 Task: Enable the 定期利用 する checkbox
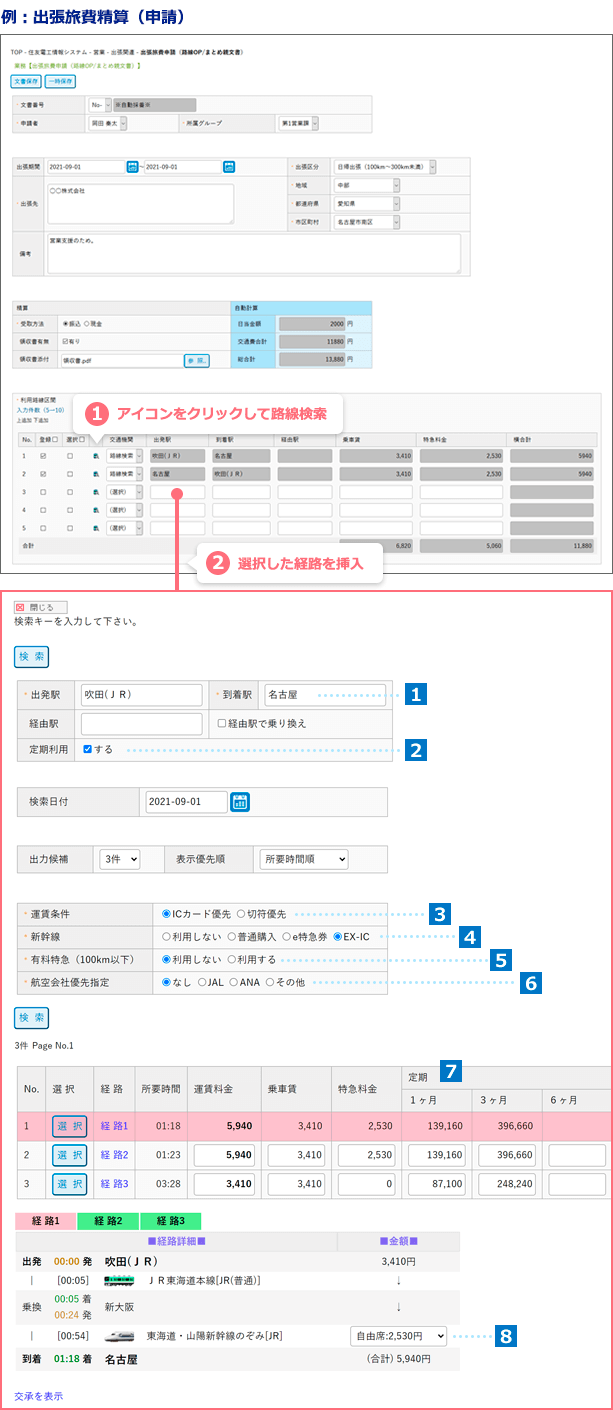[x=89, y=749]
